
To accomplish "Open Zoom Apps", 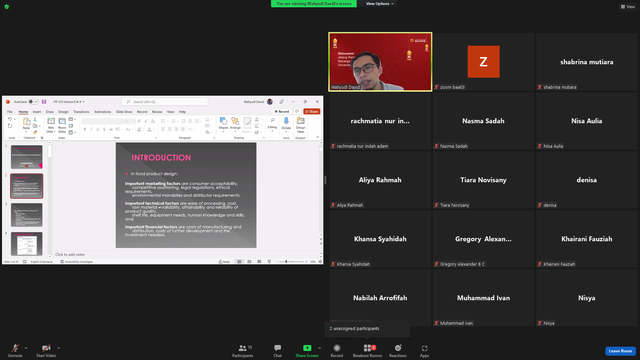I will click(424, 350).
